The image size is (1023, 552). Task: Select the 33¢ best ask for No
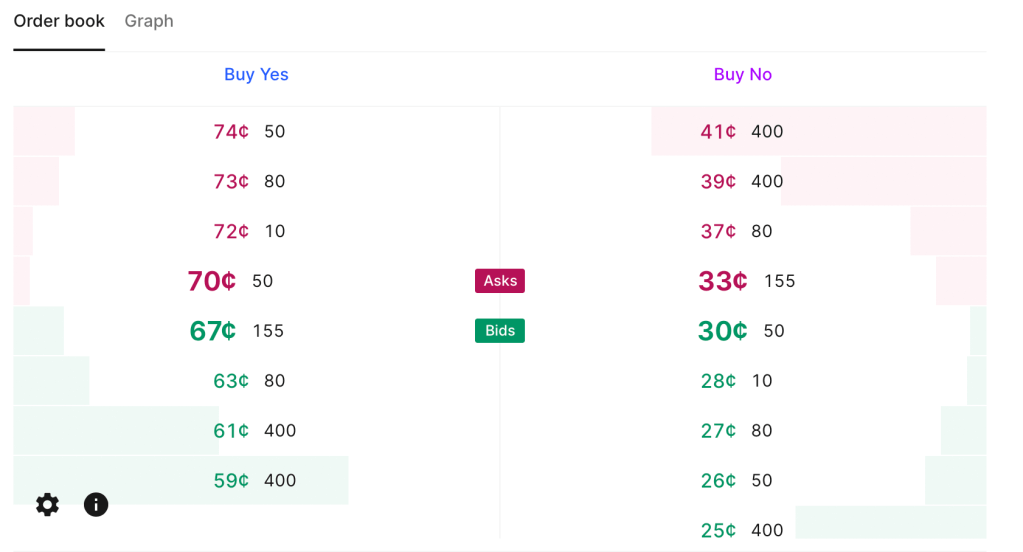(723, 281)
